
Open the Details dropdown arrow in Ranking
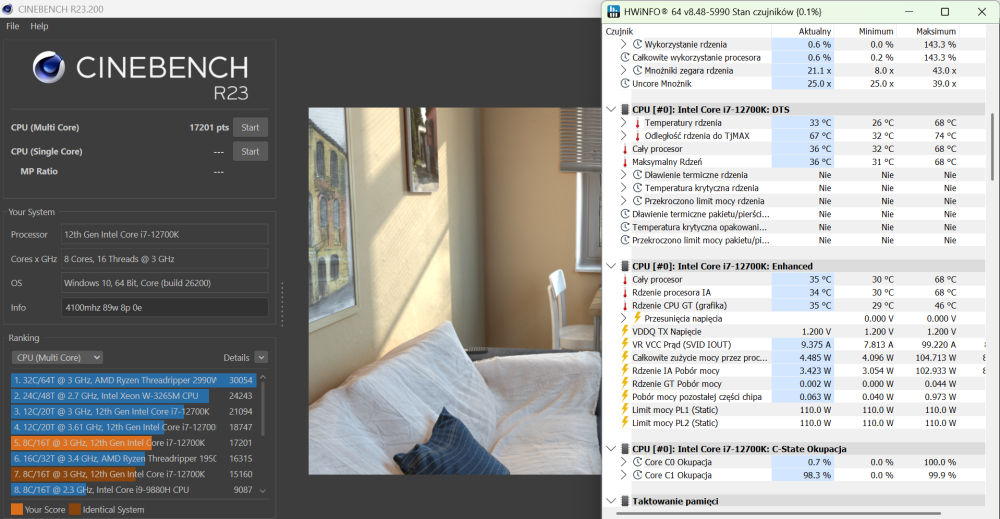[261, 358]
